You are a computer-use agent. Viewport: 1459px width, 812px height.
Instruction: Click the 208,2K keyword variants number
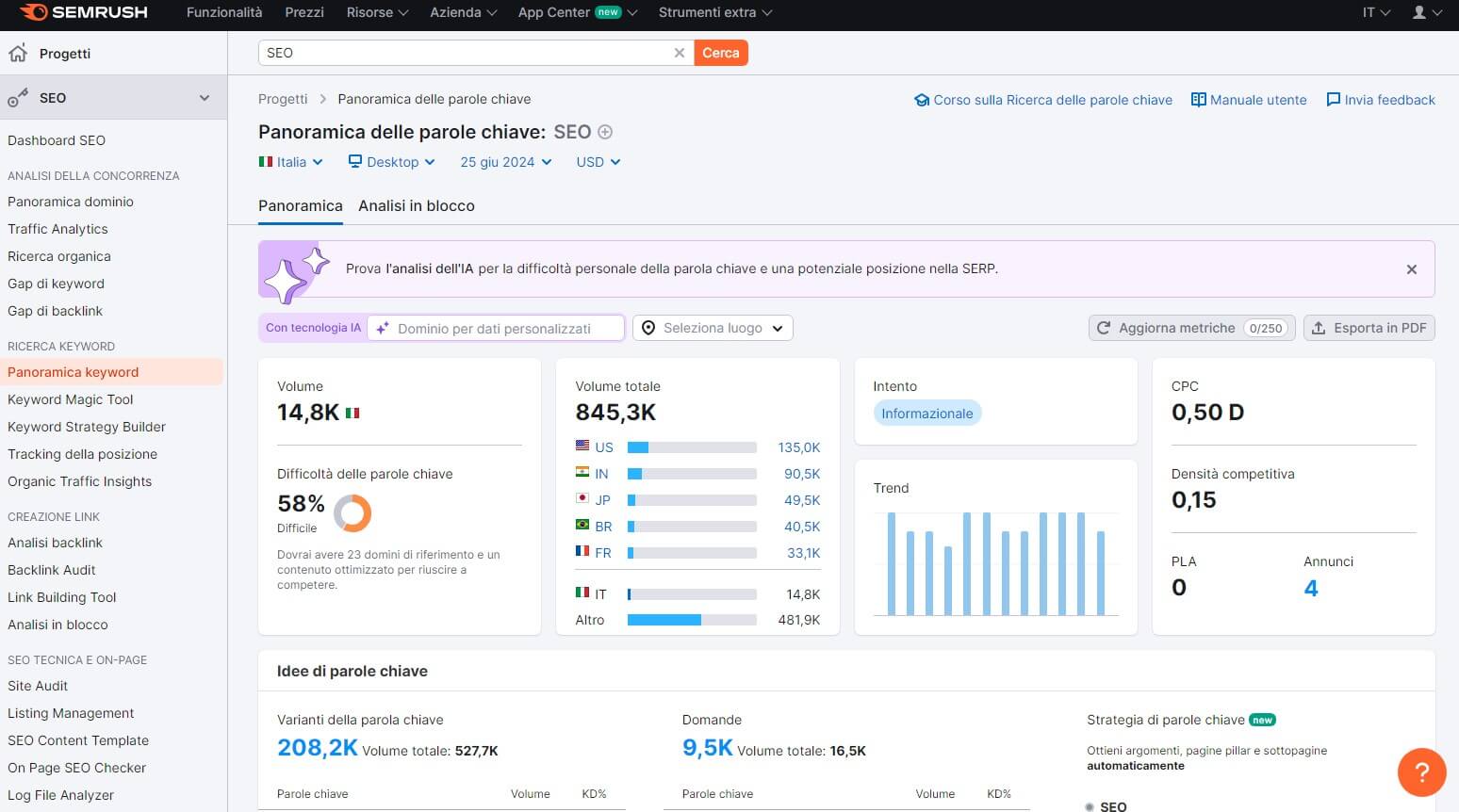(318, 748)
